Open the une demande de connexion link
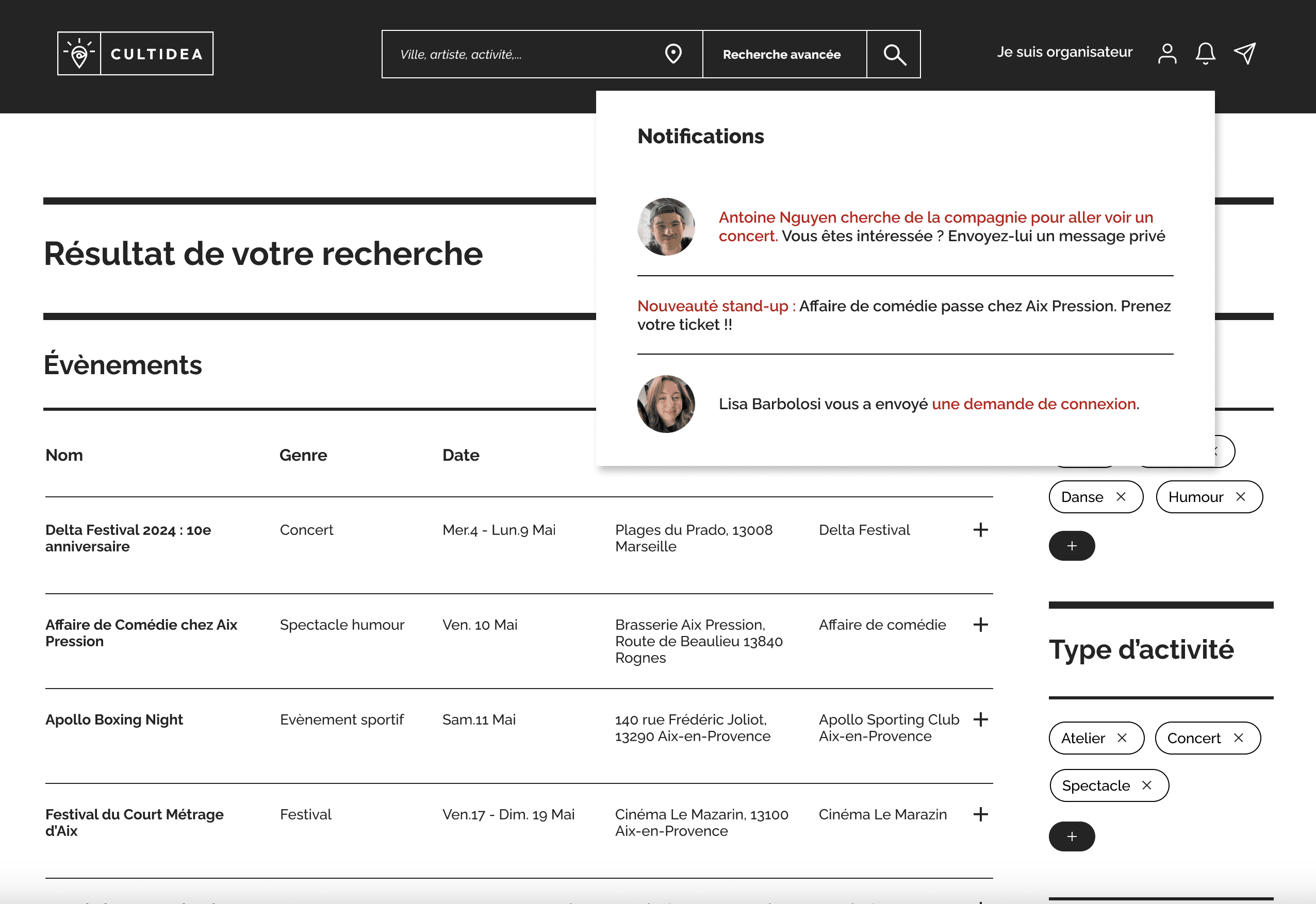This screenshot has width=1316, height=904. click(1034, 404)
